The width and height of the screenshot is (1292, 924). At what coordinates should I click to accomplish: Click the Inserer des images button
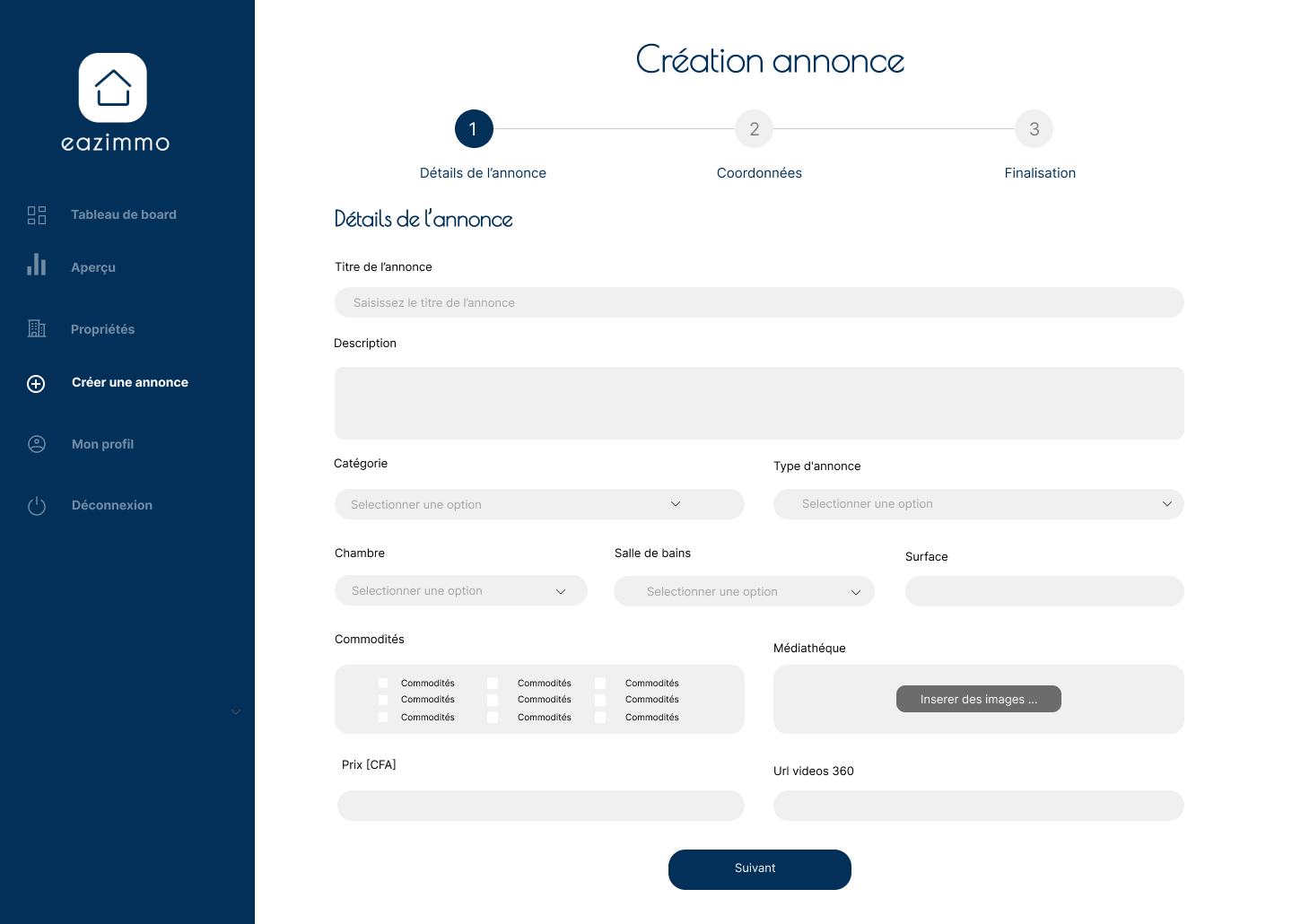tap(979, 699)
